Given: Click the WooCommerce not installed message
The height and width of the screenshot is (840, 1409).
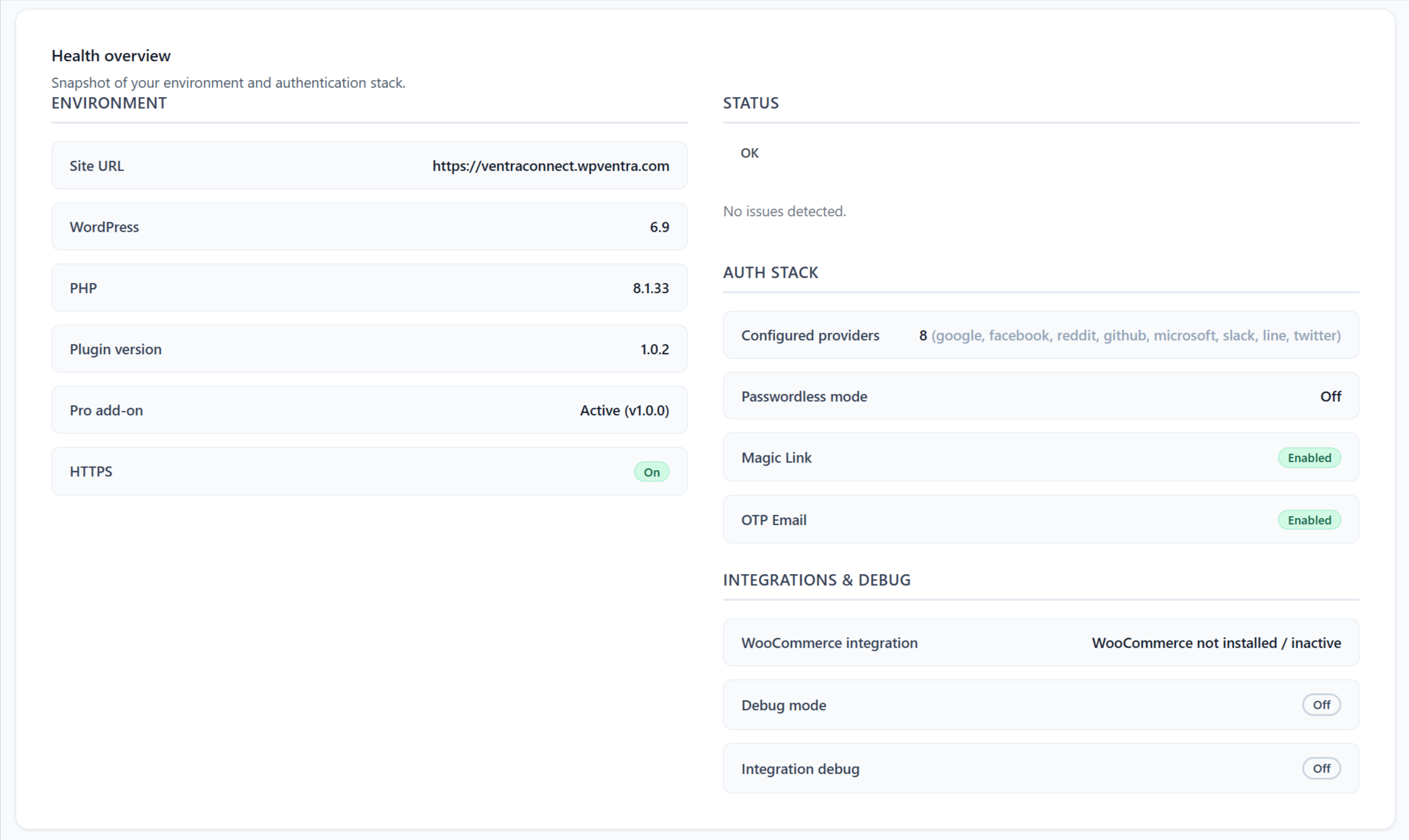Looking at the screenshot, I should [x=1216, y=643].
